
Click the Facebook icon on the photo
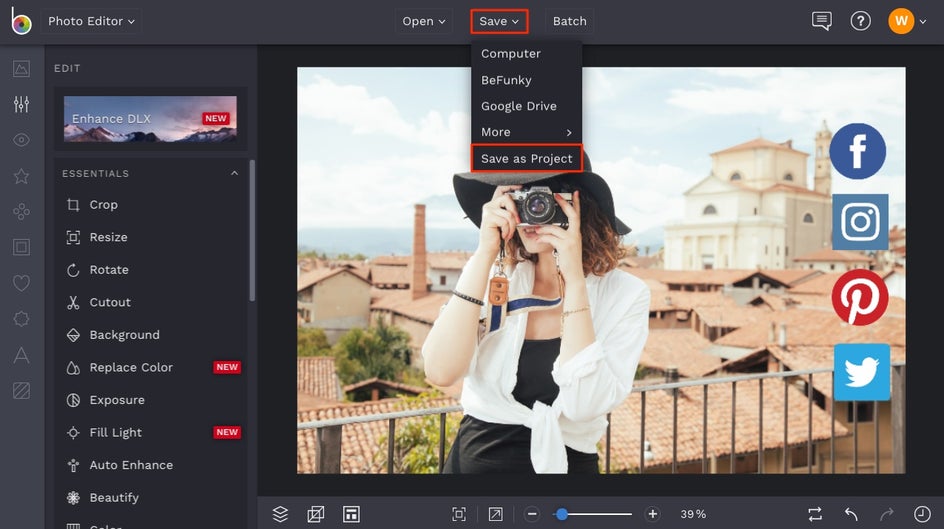coord(857,151)
